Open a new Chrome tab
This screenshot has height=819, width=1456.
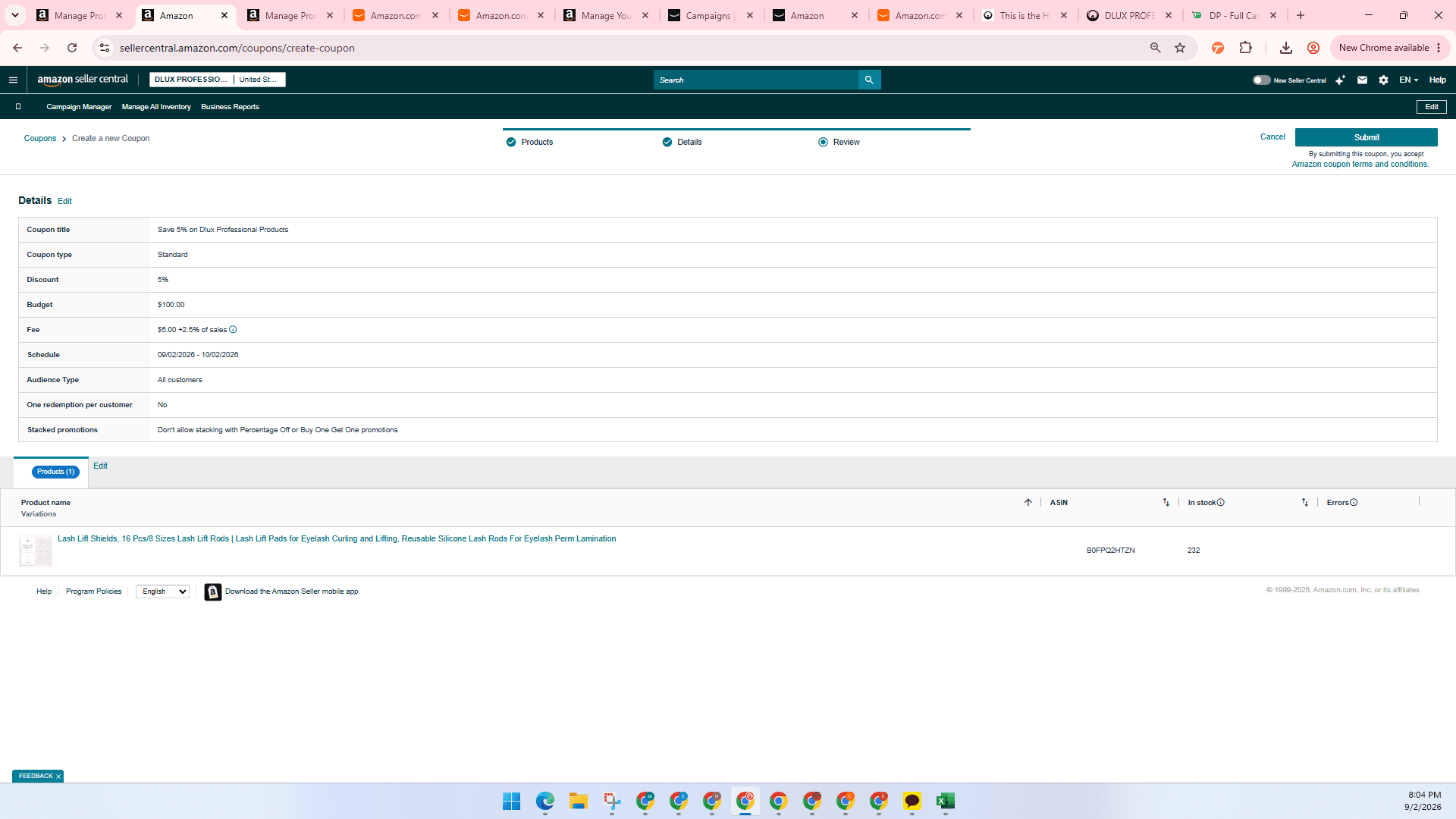[x=1301, y=15]
